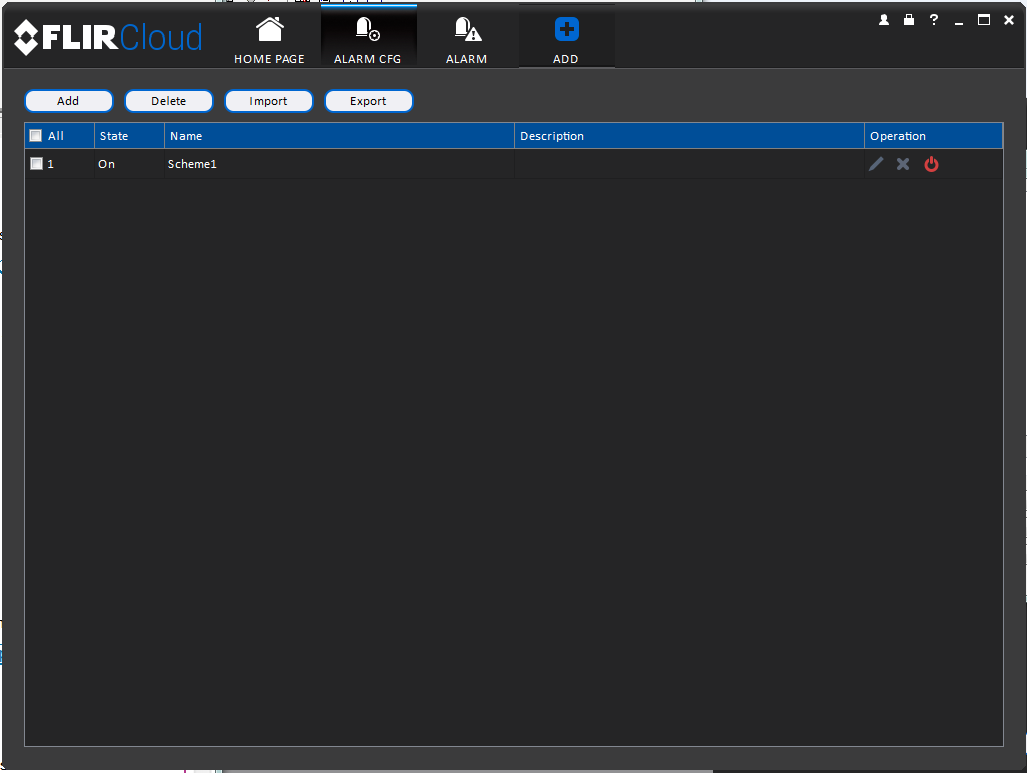
Task: Open help via the question mark icon
Action: (934, 20)
